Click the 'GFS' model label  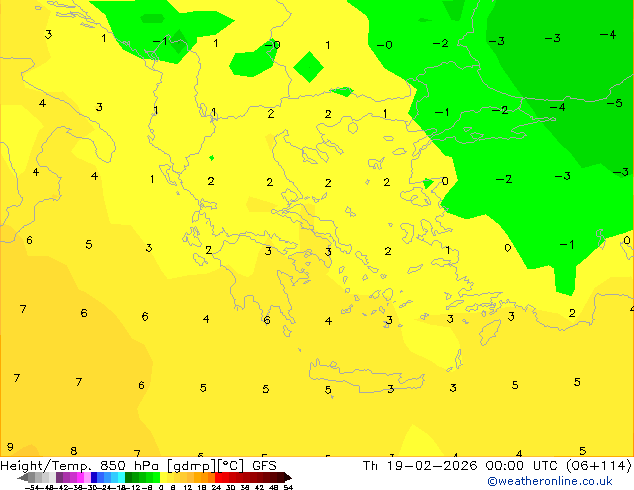click(x=264, y=466)
